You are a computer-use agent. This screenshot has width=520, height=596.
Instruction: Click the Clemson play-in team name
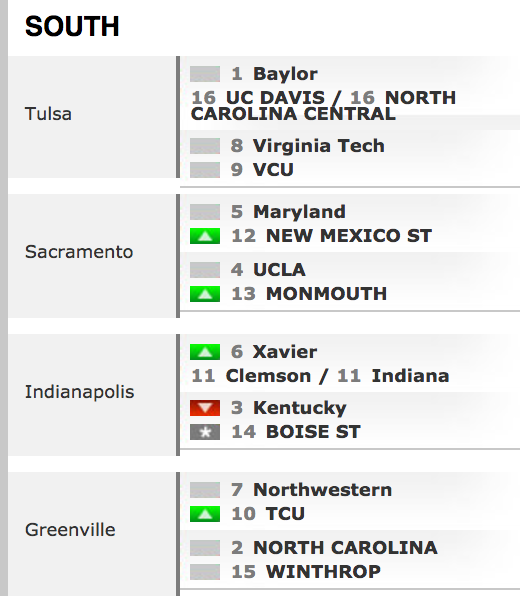[x=268, y=376]
